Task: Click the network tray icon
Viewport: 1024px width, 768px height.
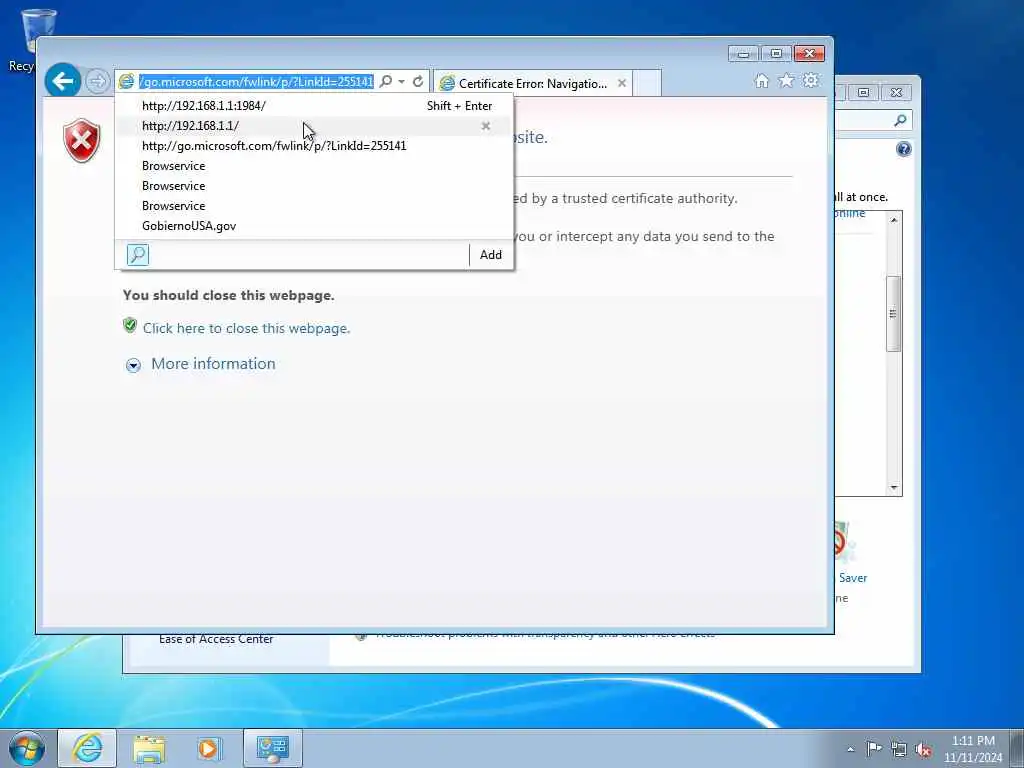Action: 899,749
